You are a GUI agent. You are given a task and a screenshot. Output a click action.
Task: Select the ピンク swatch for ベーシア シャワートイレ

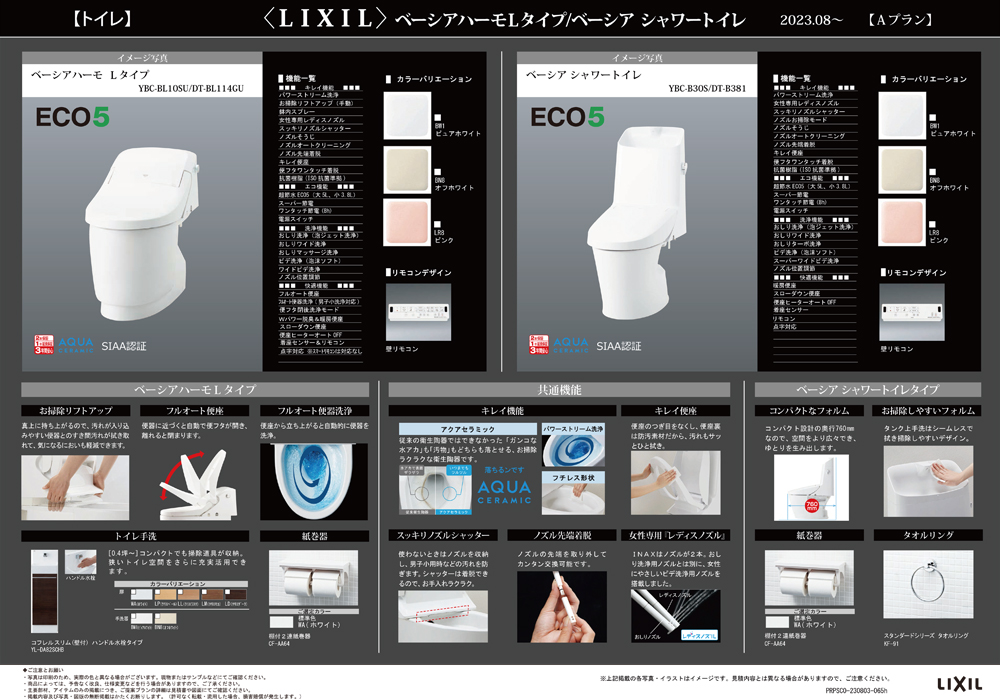pos(902,222)
